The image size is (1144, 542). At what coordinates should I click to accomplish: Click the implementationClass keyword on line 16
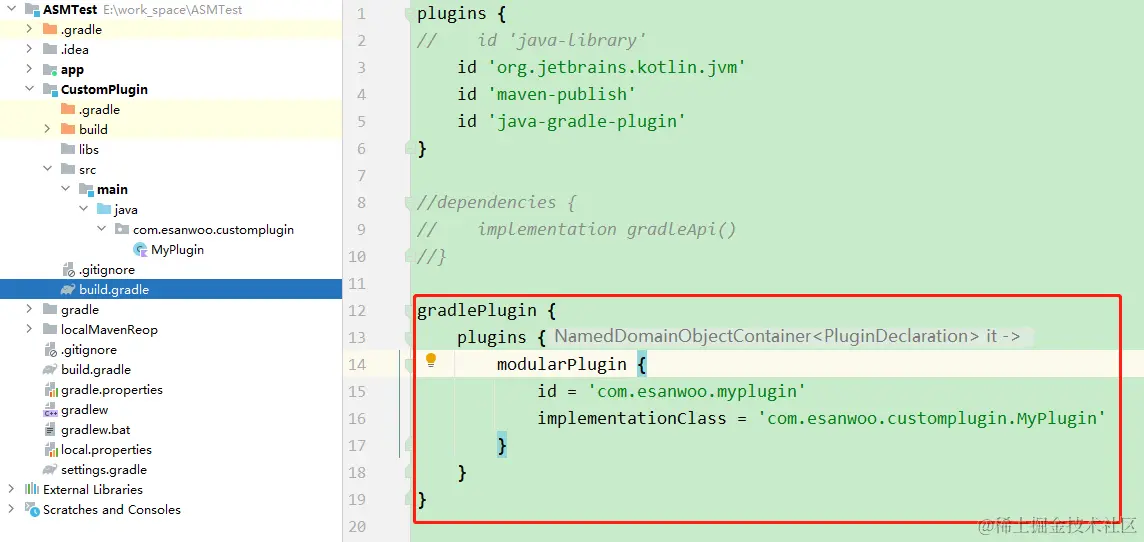(632, 419)
